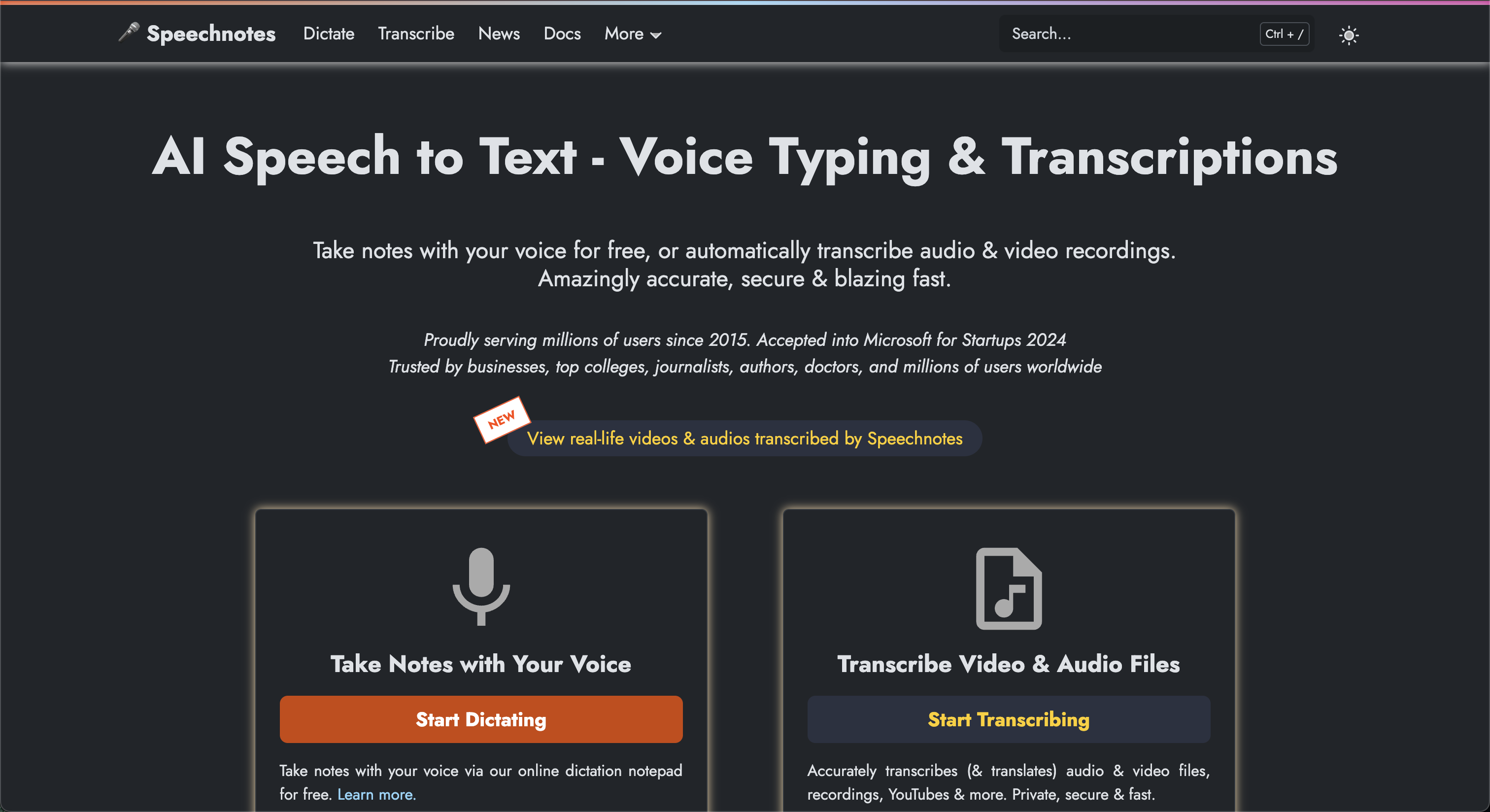Follow the Learn more link
Screen dimensions: 1490x812
pyautogui.click(x=376, y=794)
